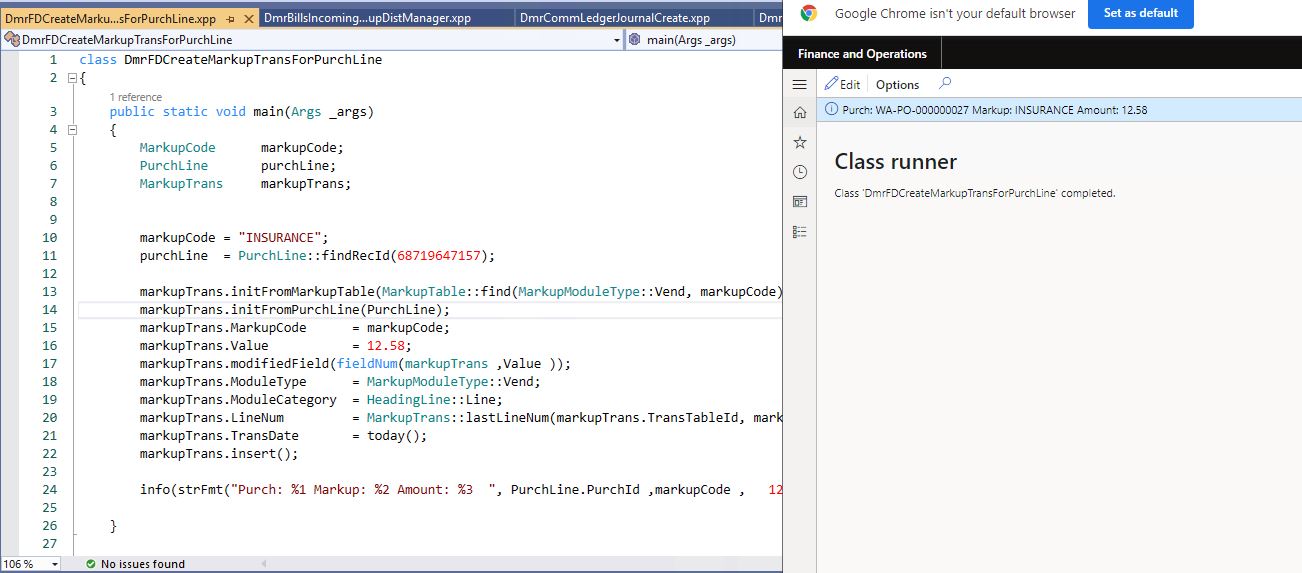Click the value 12.58 on line 16
The width and height of the screenshot is (1302, 573).
coord(386,346)
